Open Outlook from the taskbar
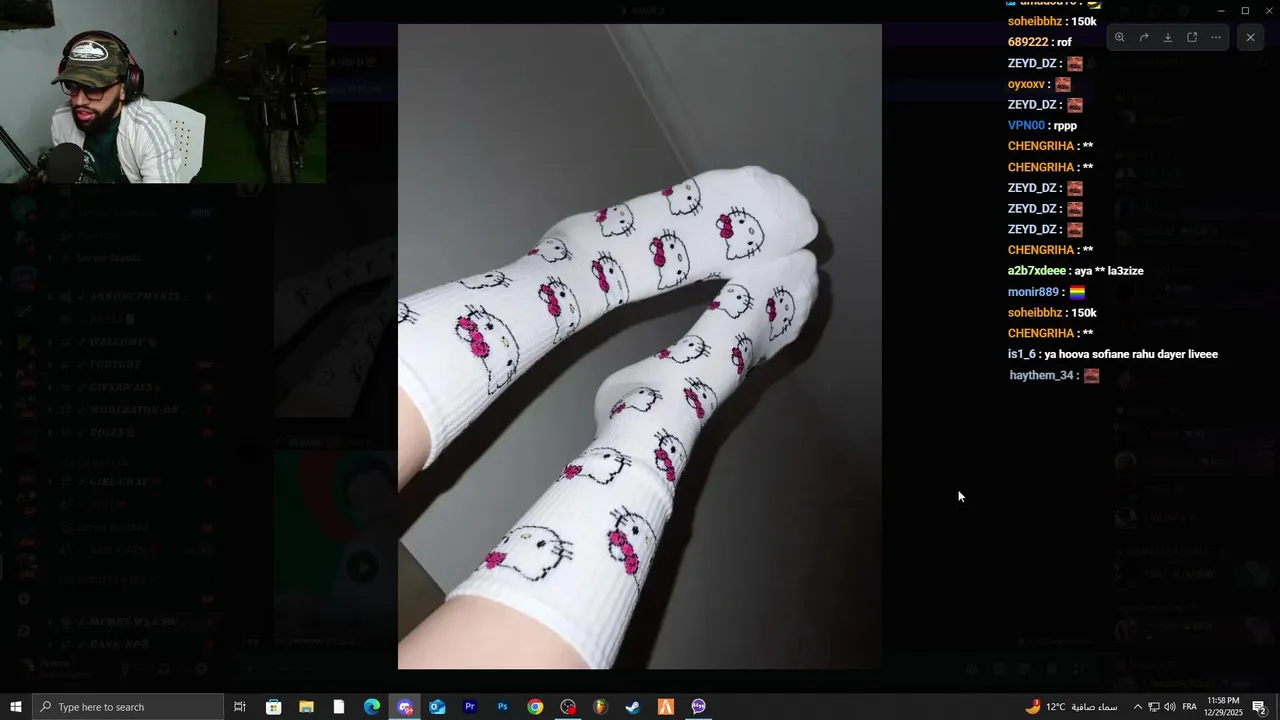This screenshot has height=720, width=1280. coord(437,707)
